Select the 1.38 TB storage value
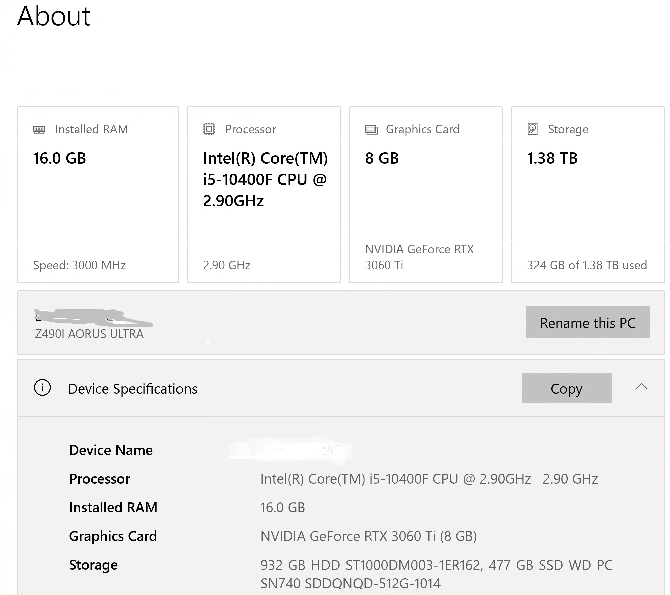This screenshot has width=670, height=595. 552,158
